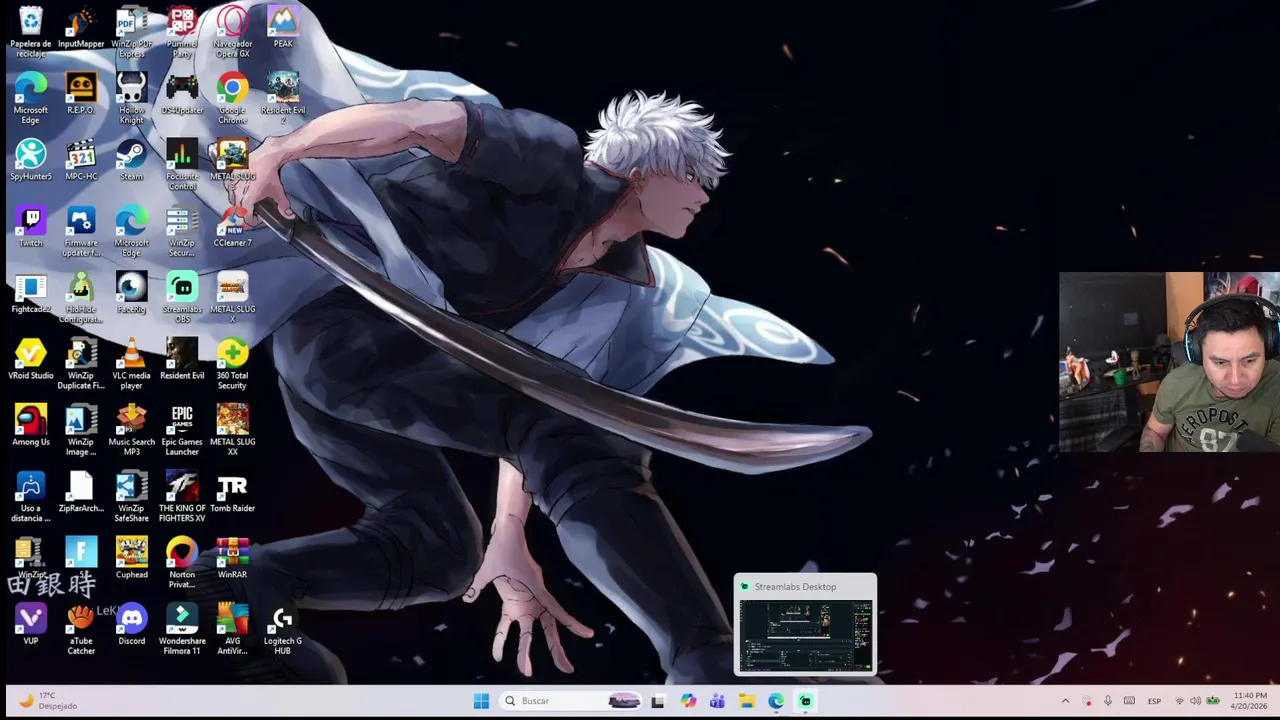This screenshot has width=1280, height=720.
Task: Select Streamlabs OBS desktop shortcut
Action: point(182,297)
